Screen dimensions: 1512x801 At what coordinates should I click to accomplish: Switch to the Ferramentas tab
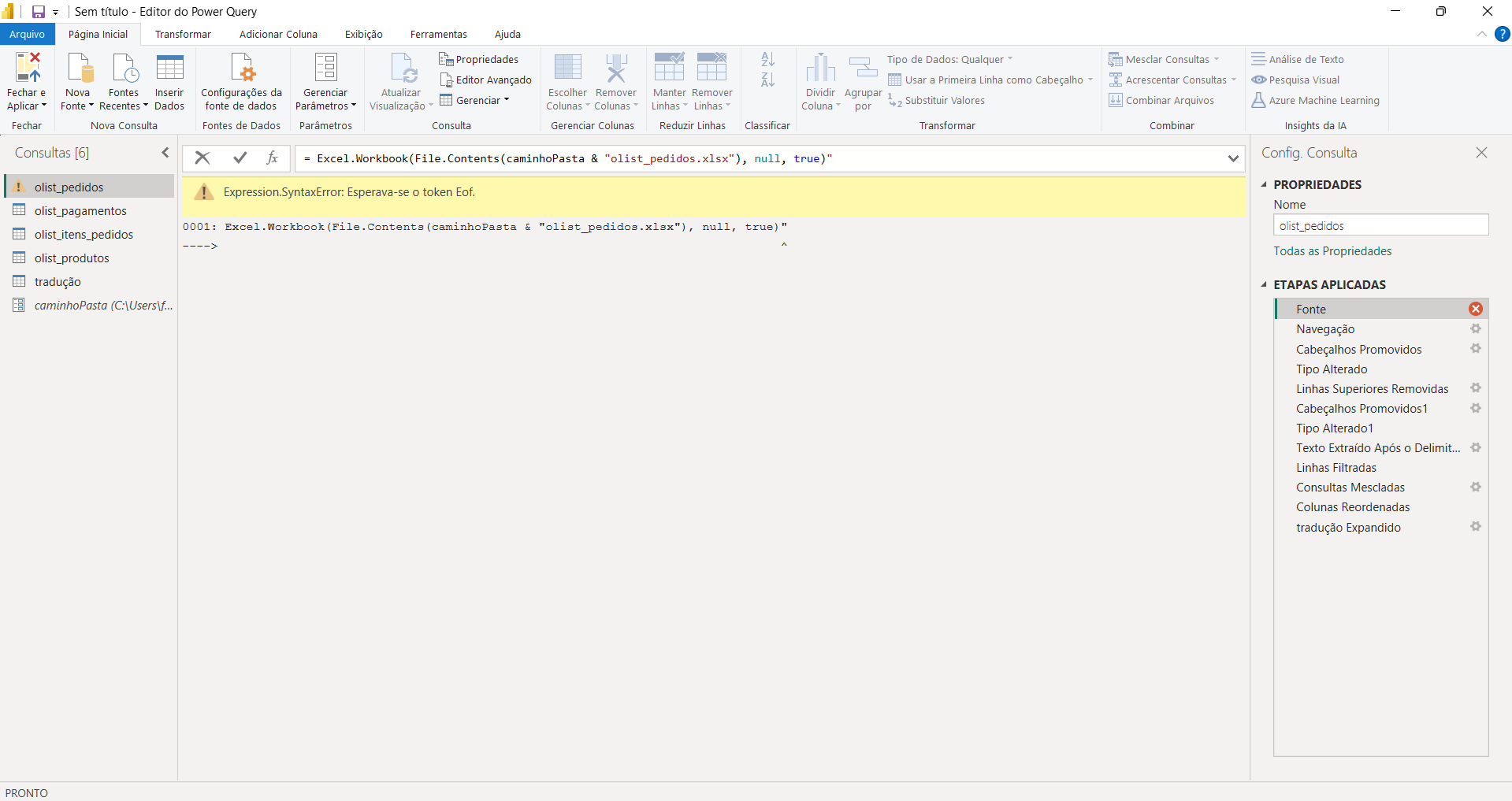pos(438,34)
